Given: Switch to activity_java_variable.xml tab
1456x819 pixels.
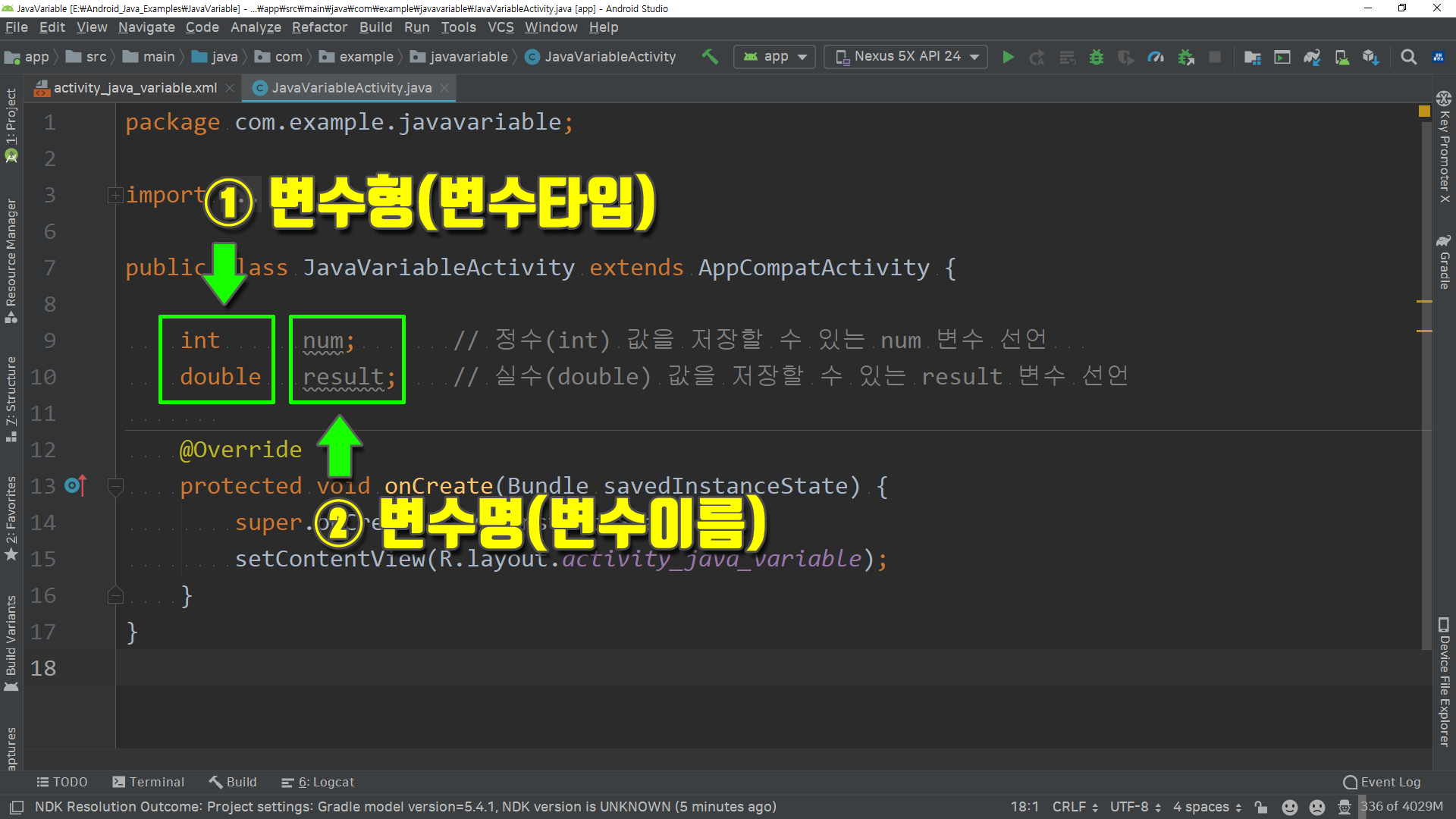Looking at the screenshot, I should pyautogui.click(x=135, y=88).
